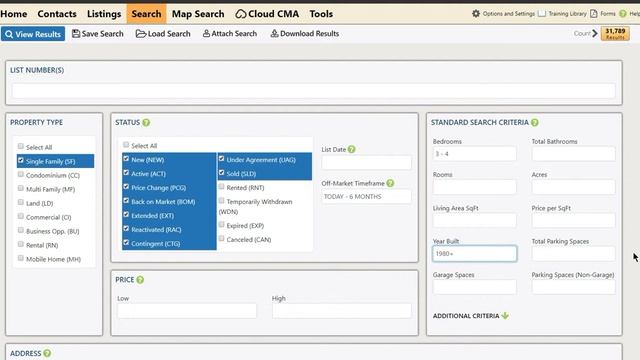This screenshot has height=360, width=640.
Task: Focus the Rooms field
Action: 474,187
